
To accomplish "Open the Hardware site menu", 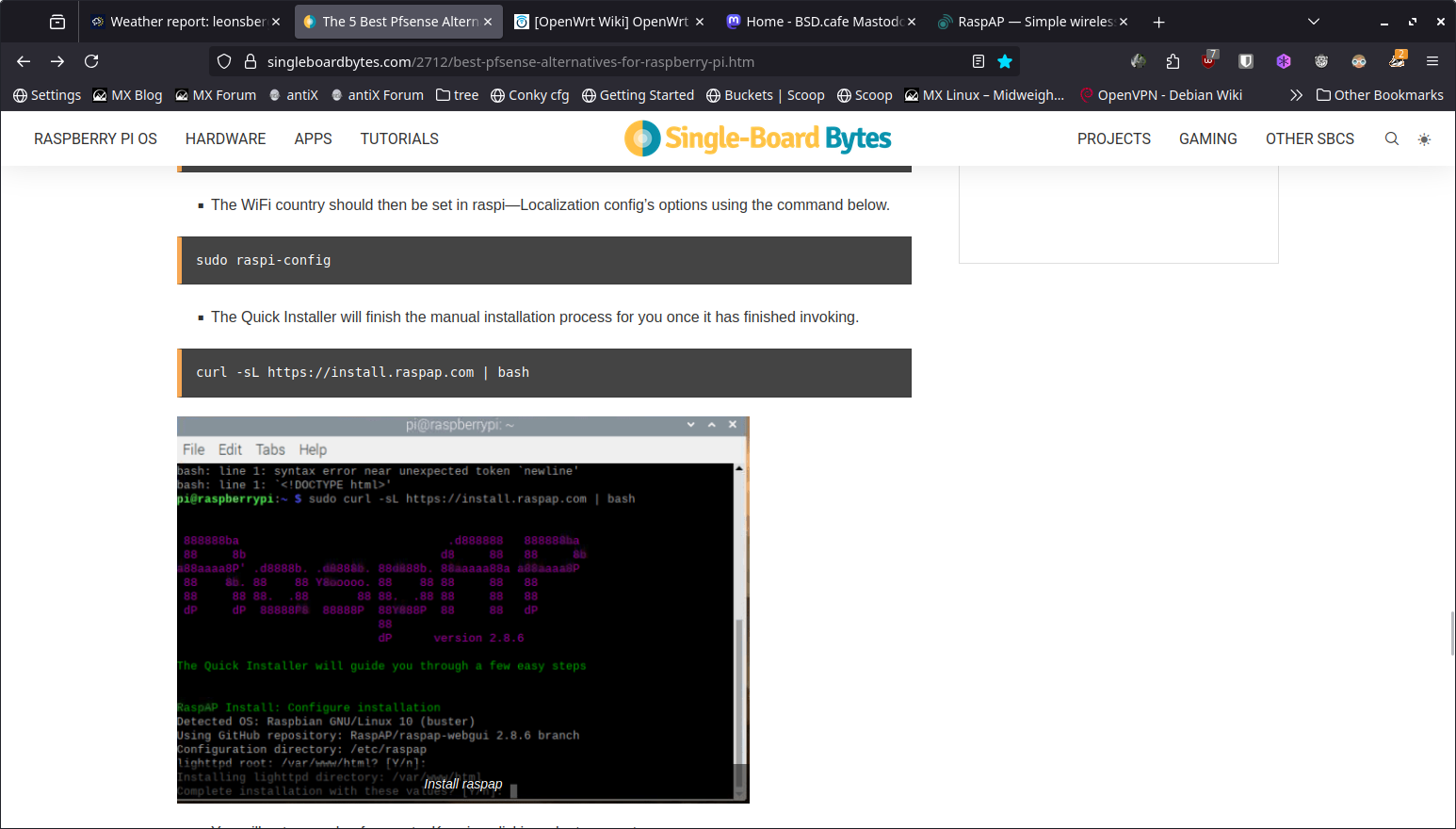I will (x=225, y=138).
